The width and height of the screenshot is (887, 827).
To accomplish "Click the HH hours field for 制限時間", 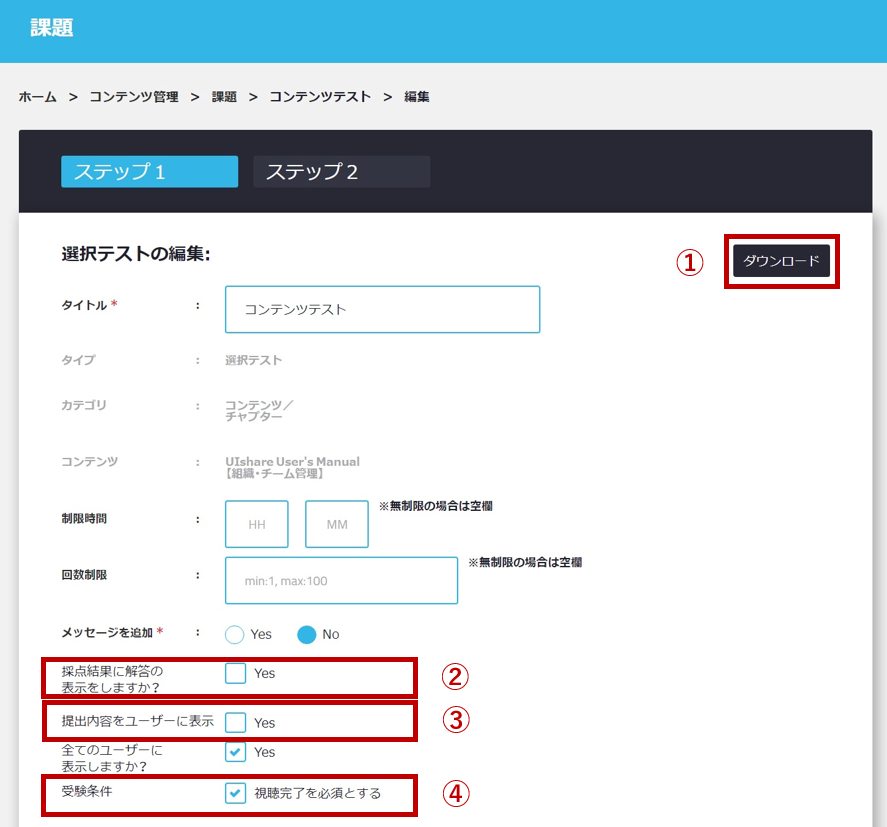I will click(257, 524).
